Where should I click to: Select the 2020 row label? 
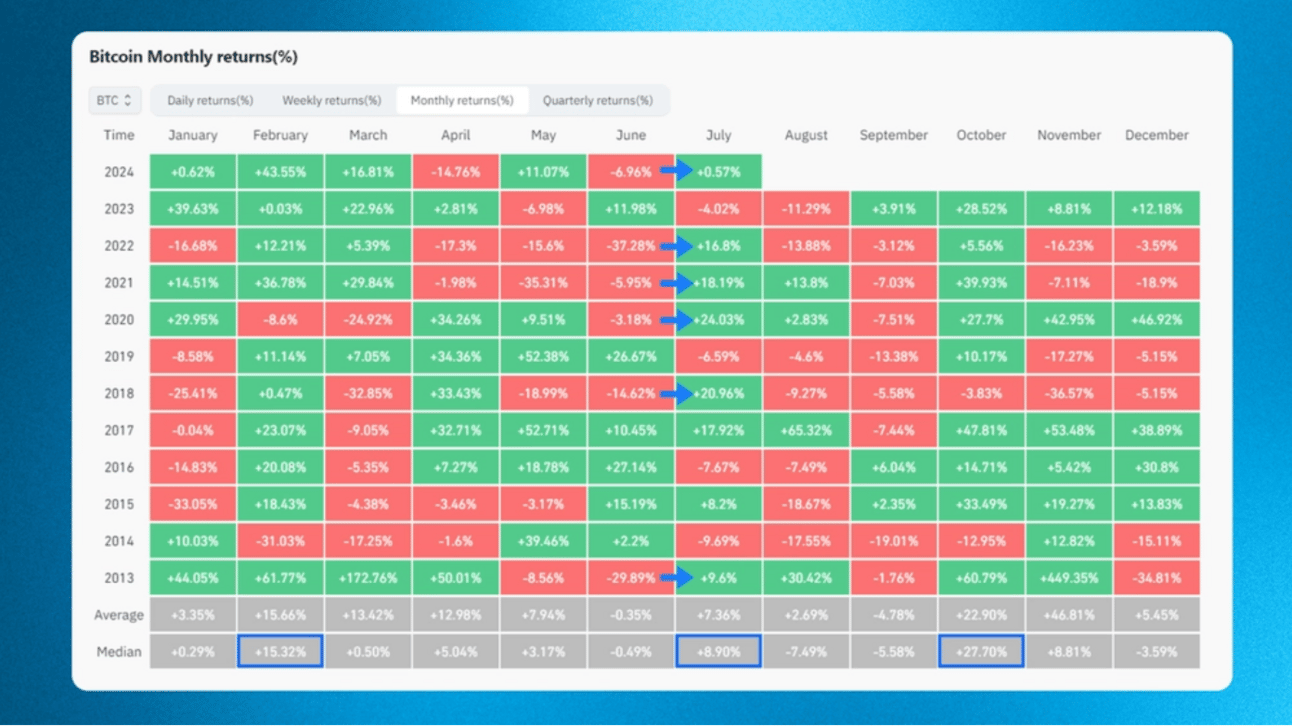pyautogui.click(x=119, y=320)
